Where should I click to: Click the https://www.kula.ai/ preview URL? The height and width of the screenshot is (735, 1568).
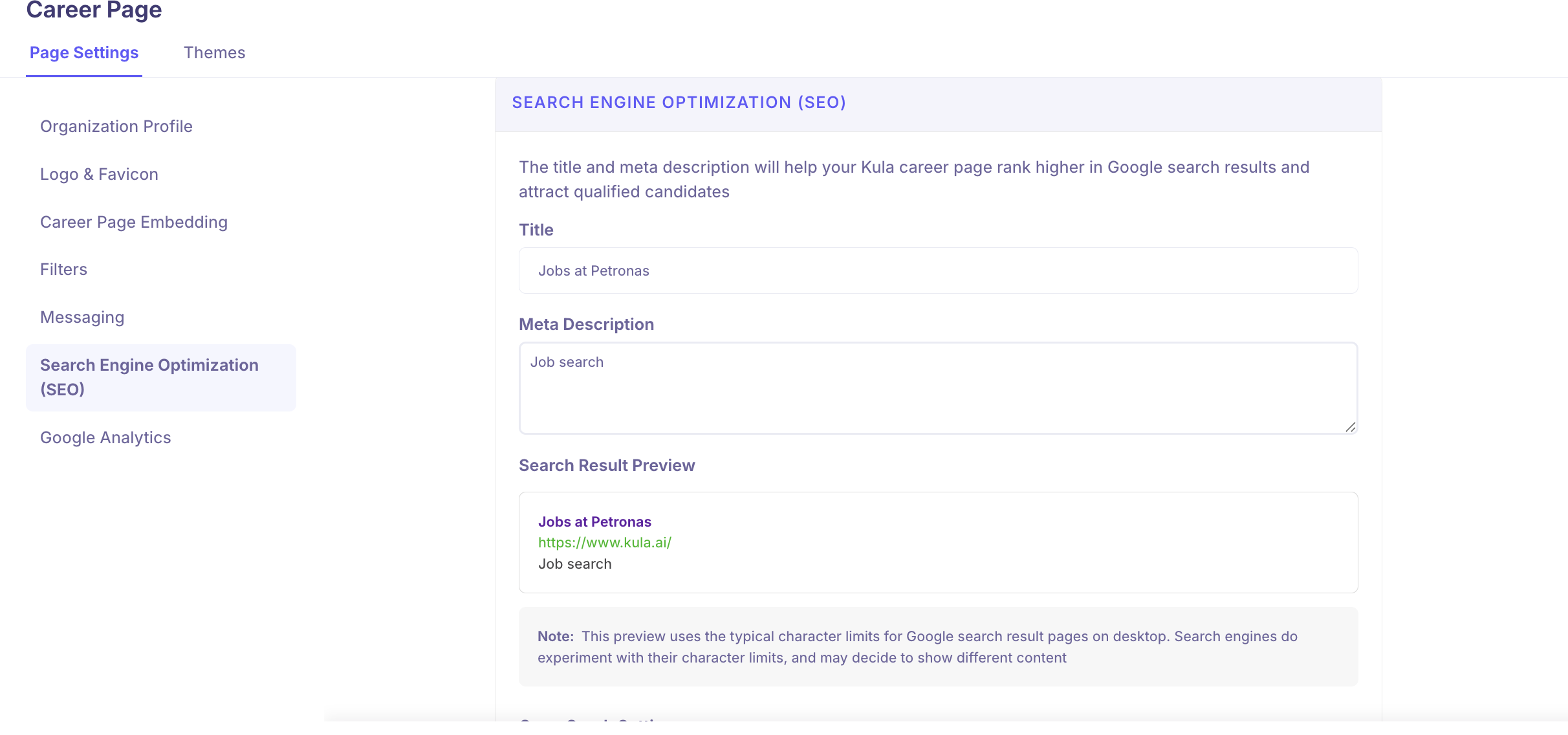pos(605,543)
